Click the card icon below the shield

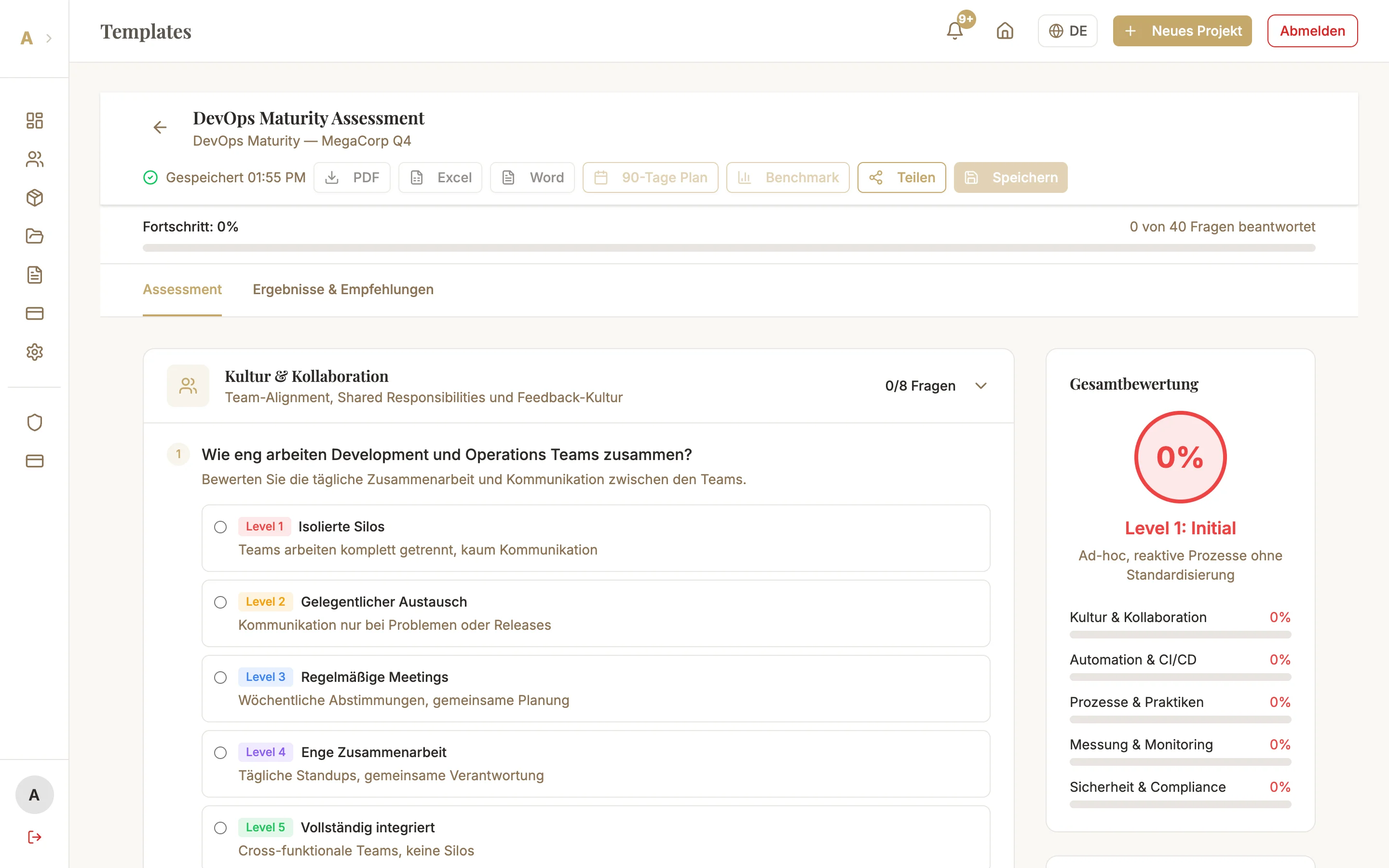point(34,461)
